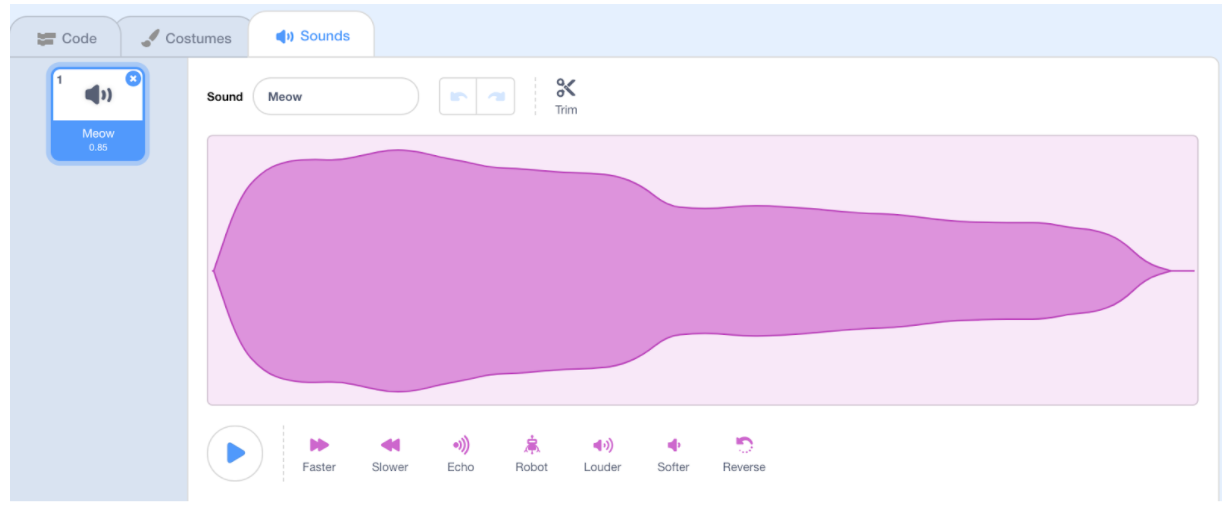Make the sound Louder
This screenshot has width=1228, height=510.
[602, 454]
